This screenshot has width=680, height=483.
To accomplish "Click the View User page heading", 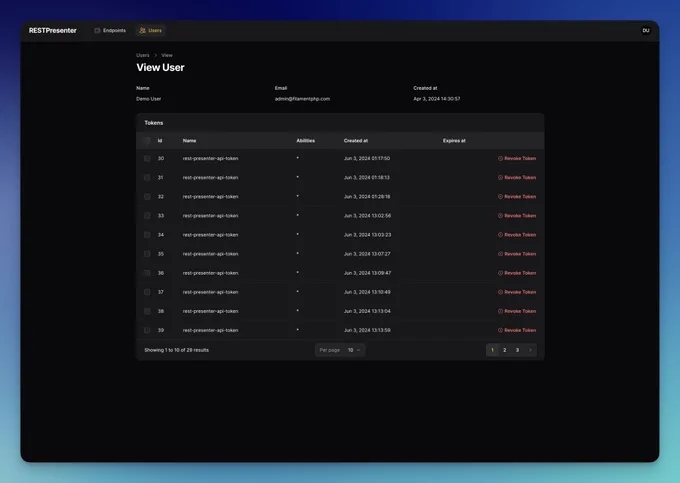I will coord(160,67).
